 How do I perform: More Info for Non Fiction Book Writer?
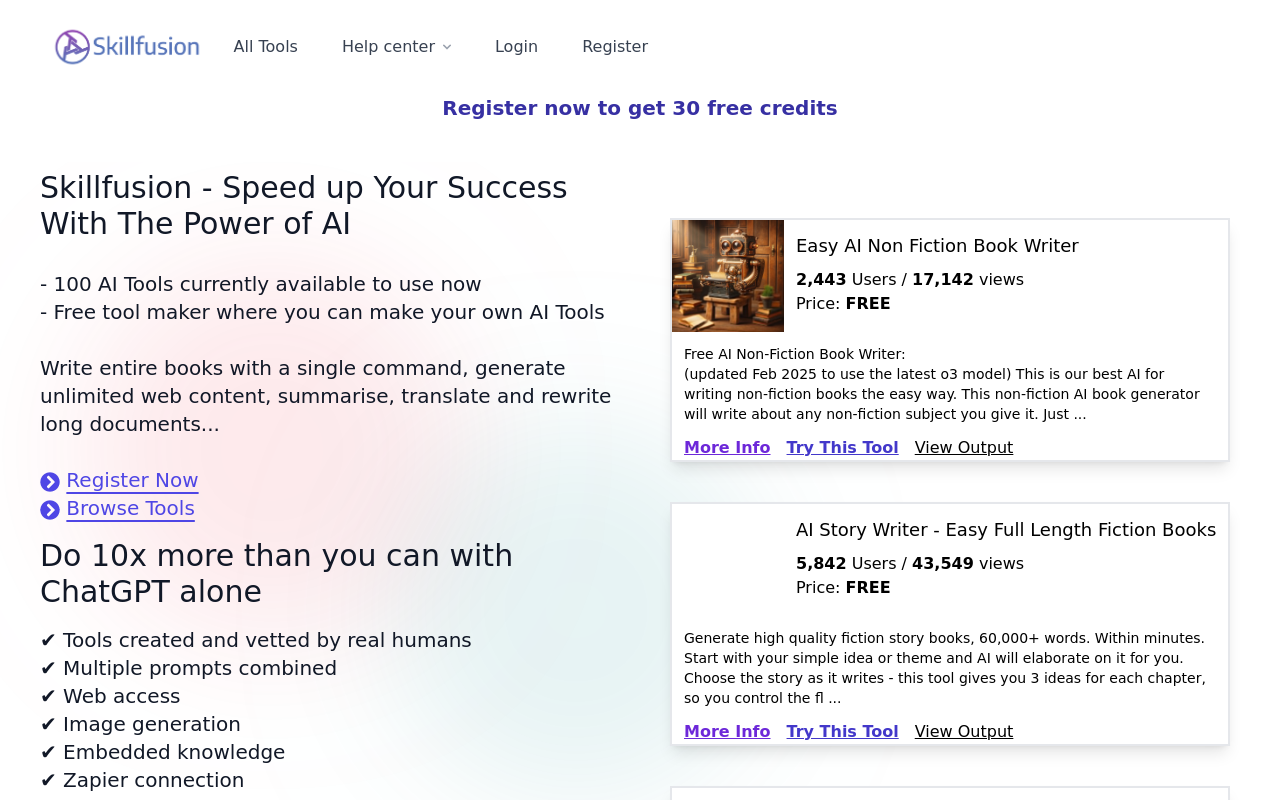(x=727, y=448)
